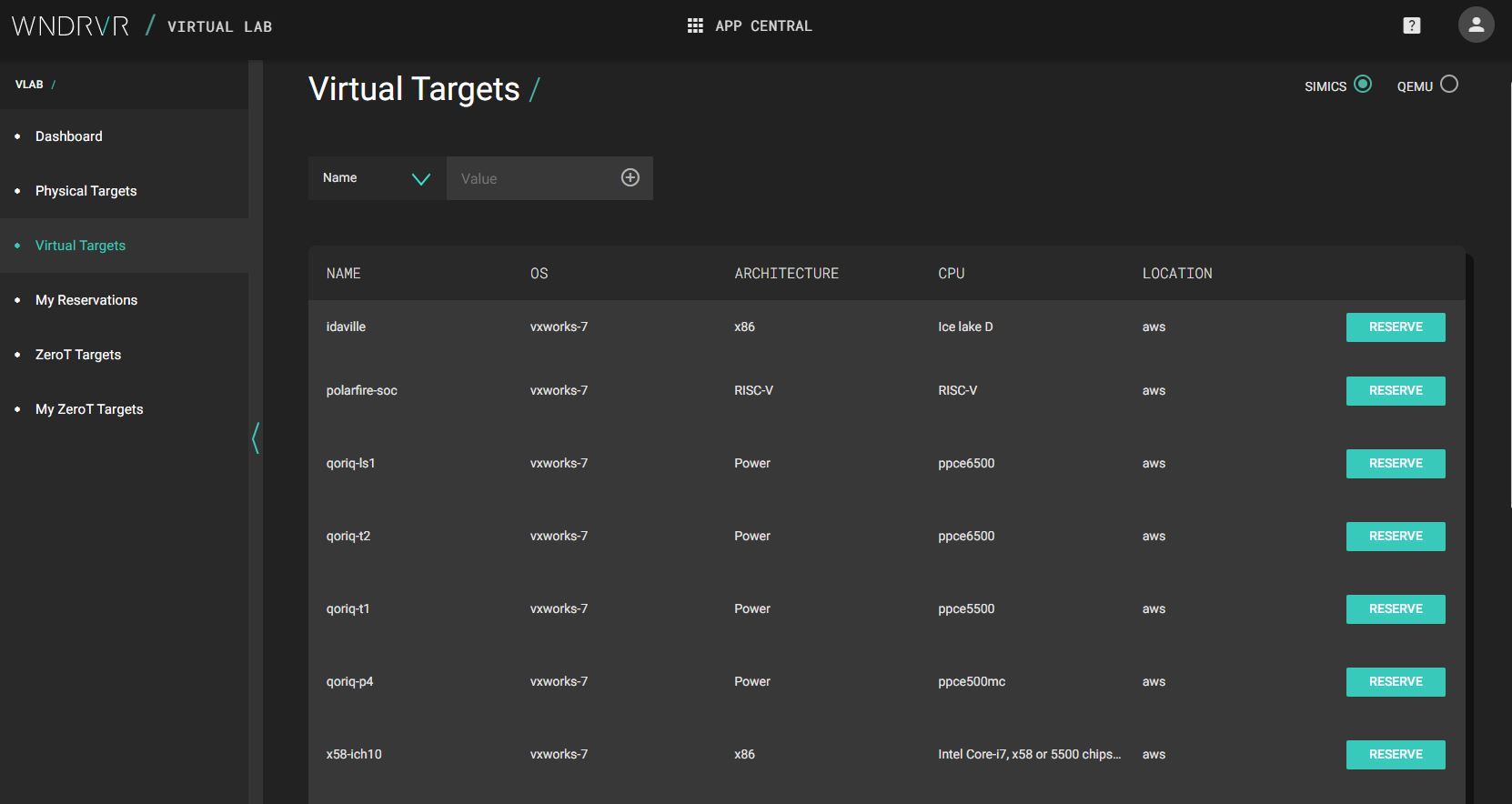Screen dimensions: 1512x804
Task: Select the SIMICS radio button
Action: click(x=1362, y=85)
